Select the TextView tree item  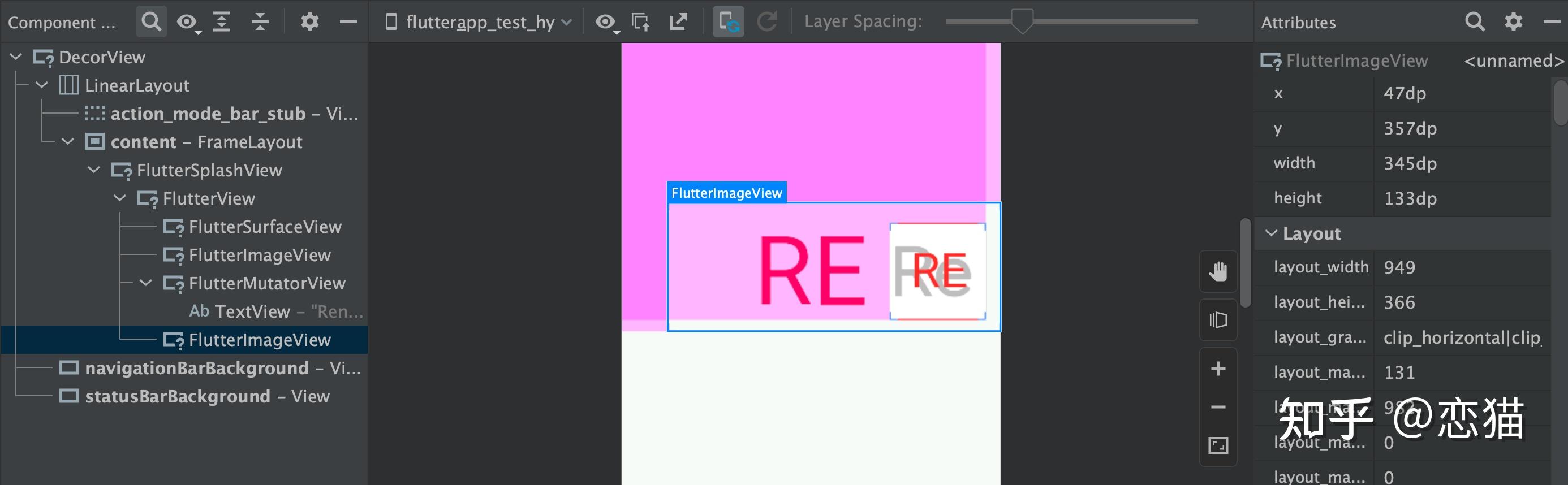click(x=277, y=311)
